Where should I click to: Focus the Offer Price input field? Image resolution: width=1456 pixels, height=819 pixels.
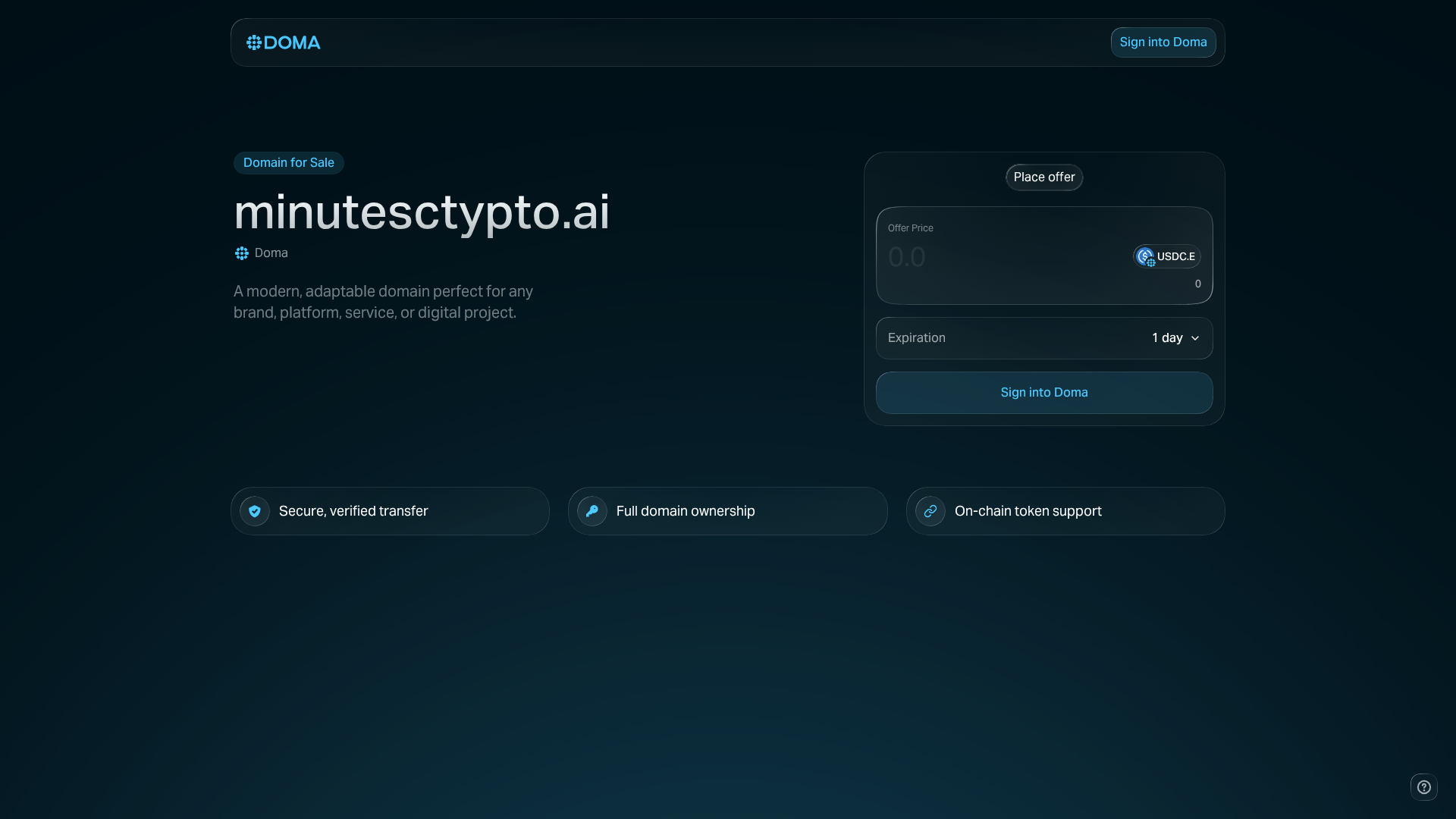pyautogui.click(x=1005, y=257)
